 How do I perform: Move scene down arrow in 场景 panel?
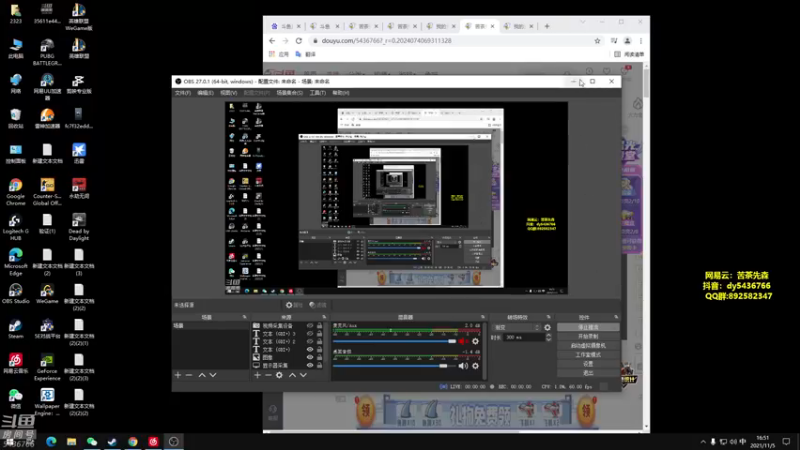point(213,375)
